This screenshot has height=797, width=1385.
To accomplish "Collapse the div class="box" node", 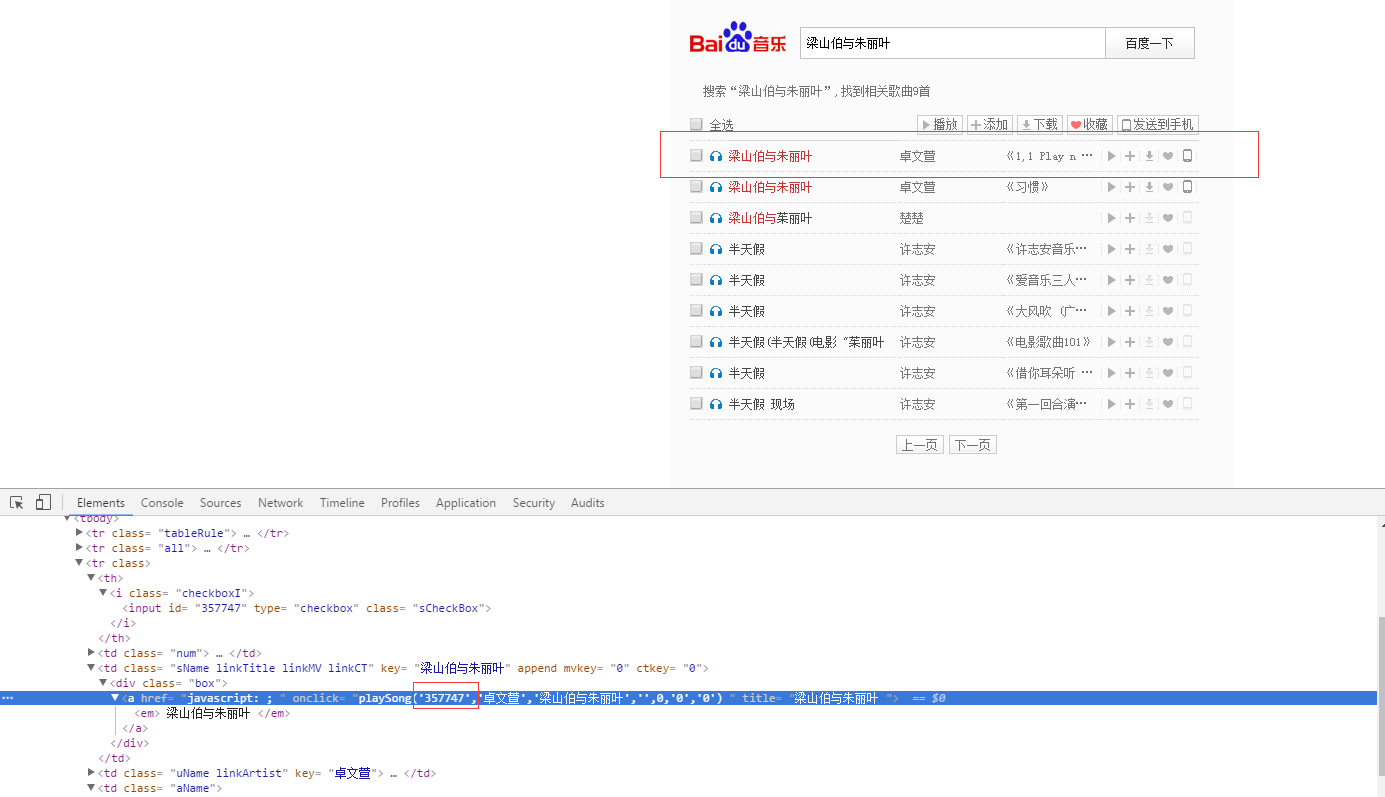I will click(x=103, y=683).
